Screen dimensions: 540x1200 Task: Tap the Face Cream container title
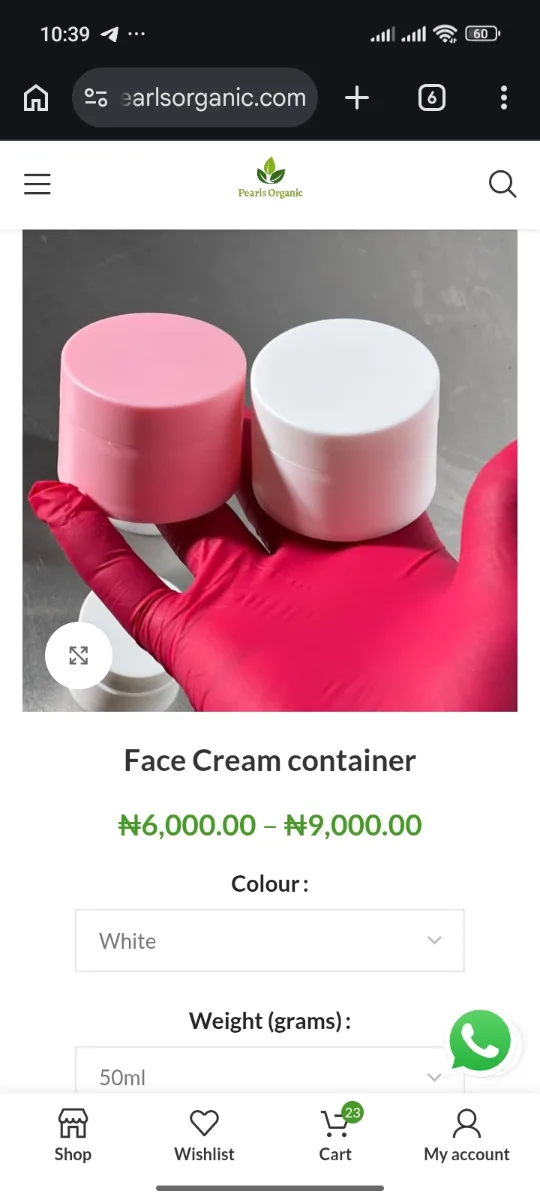[270, 760]
